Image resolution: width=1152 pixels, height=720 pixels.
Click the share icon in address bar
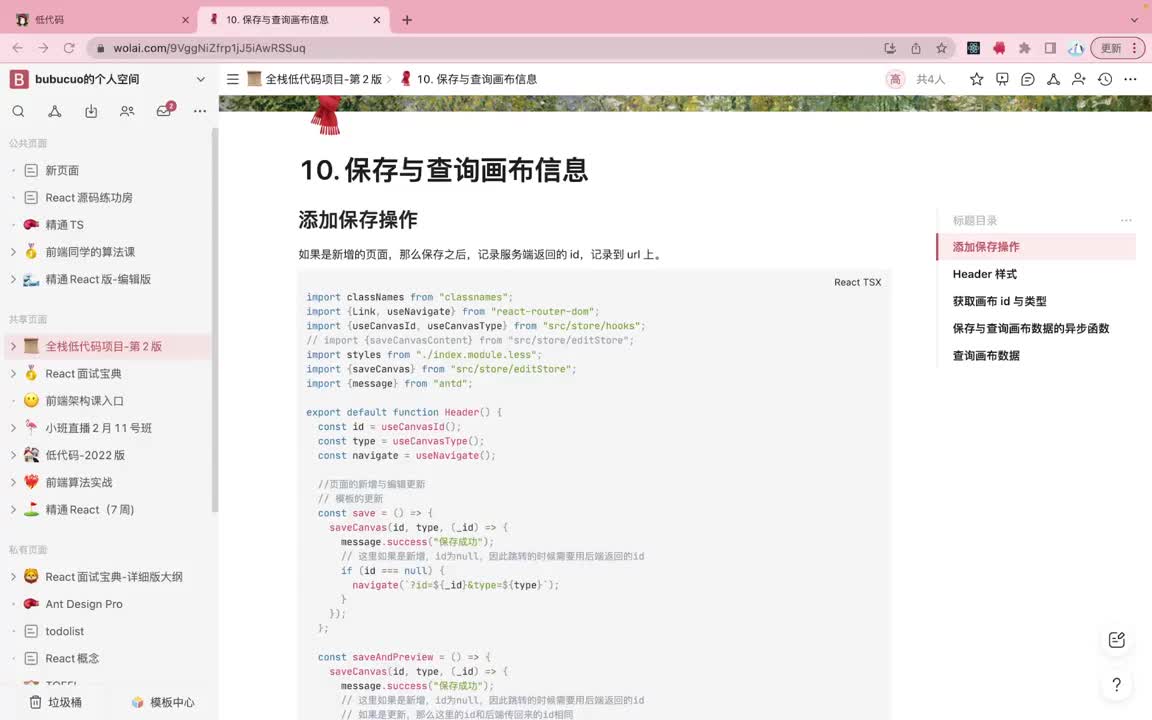coord(915,48)
